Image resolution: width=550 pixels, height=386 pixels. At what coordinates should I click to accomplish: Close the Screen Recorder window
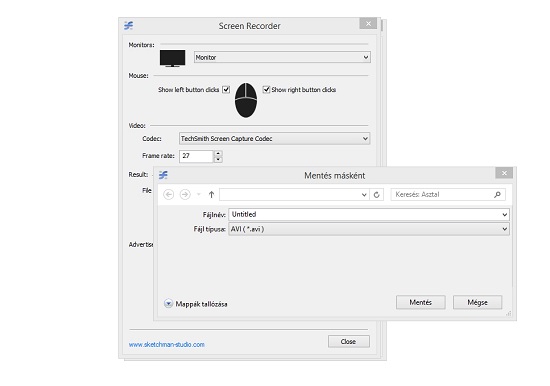(x=368, y=24)
